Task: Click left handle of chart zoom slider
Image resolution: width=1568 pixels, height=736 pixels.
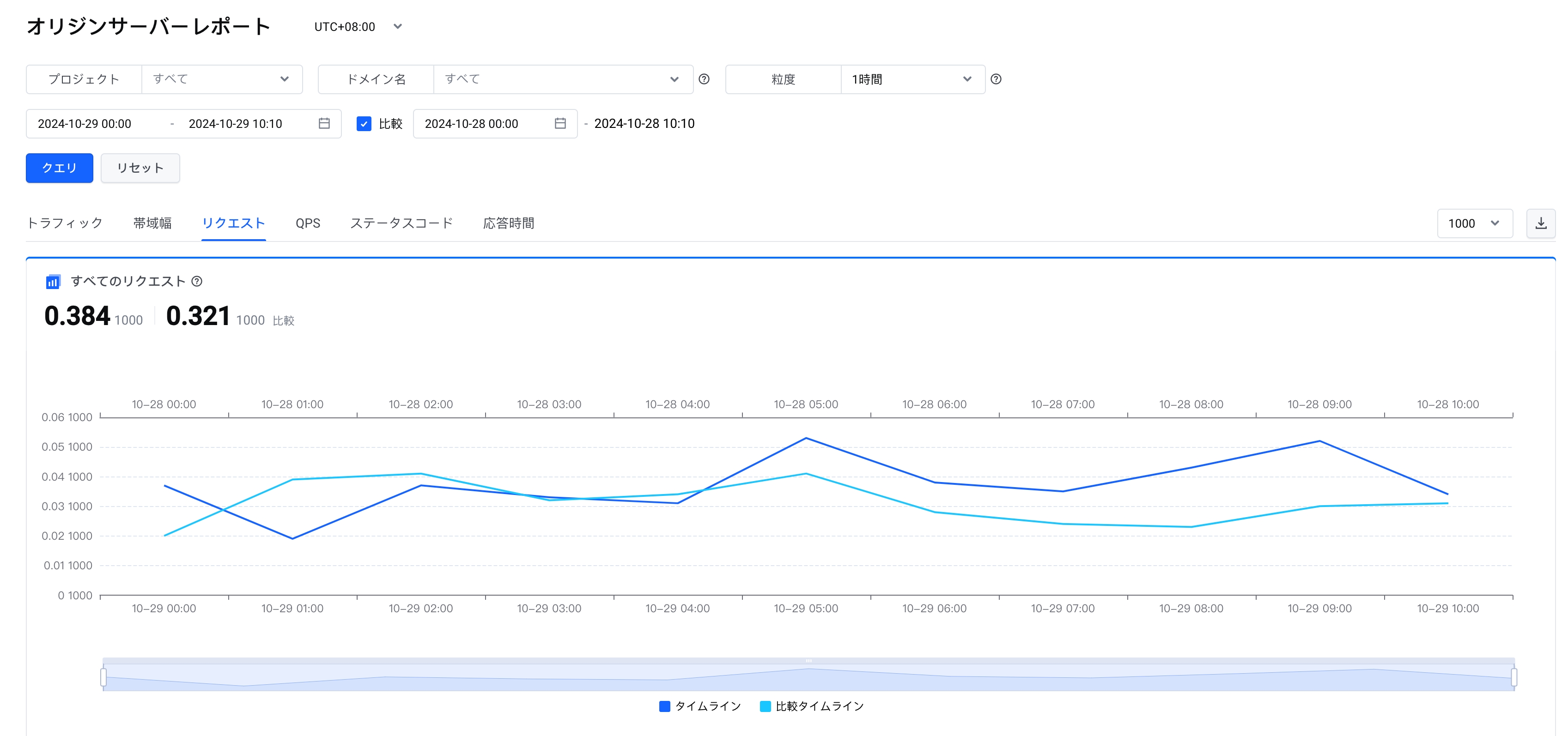Action: (x=103, y=677)
